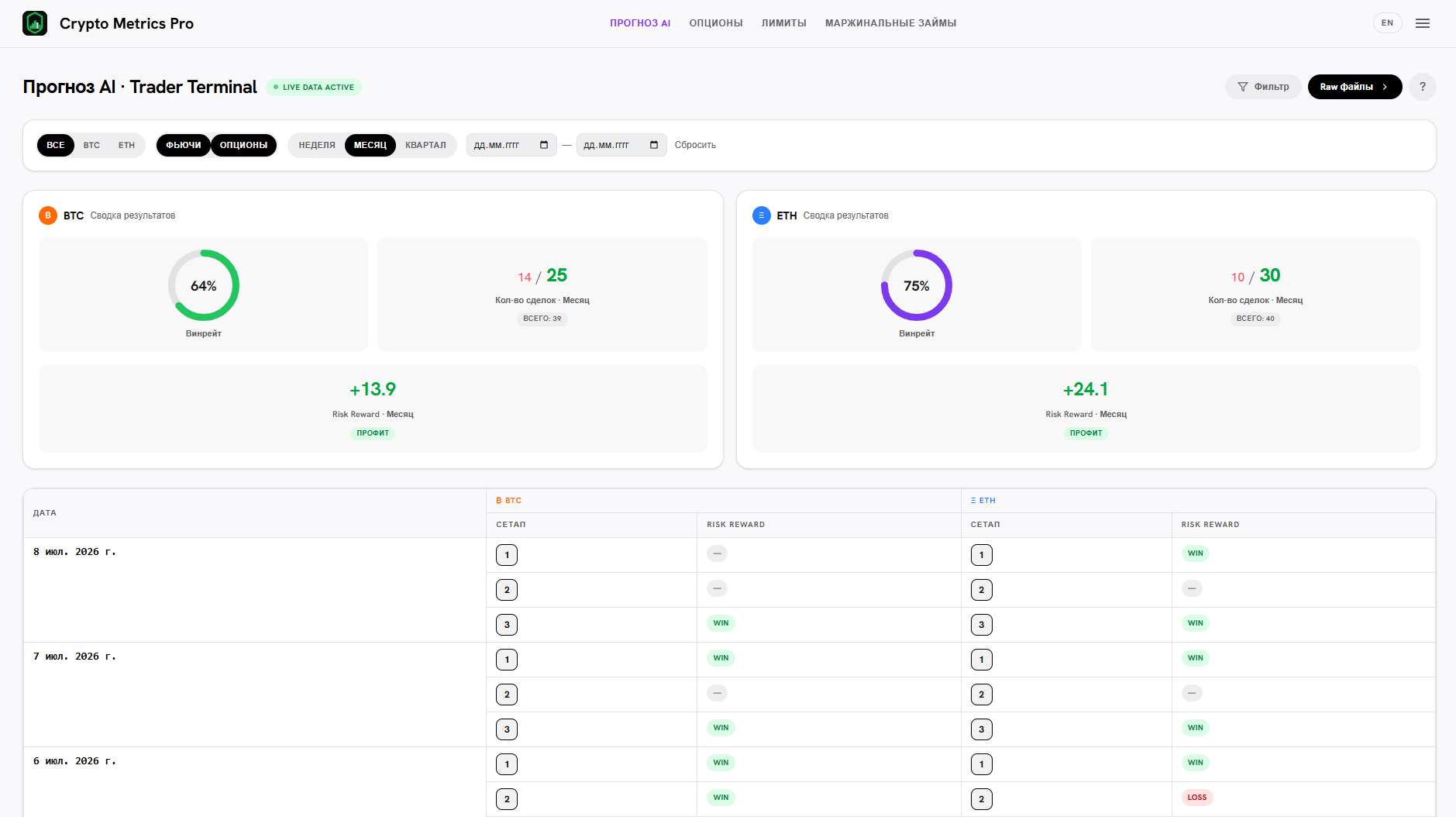This screenshot has height=817, width=1456.
Task: Toggle the ОПЦИОНЫ filter pill
Action: coord(243,145)
